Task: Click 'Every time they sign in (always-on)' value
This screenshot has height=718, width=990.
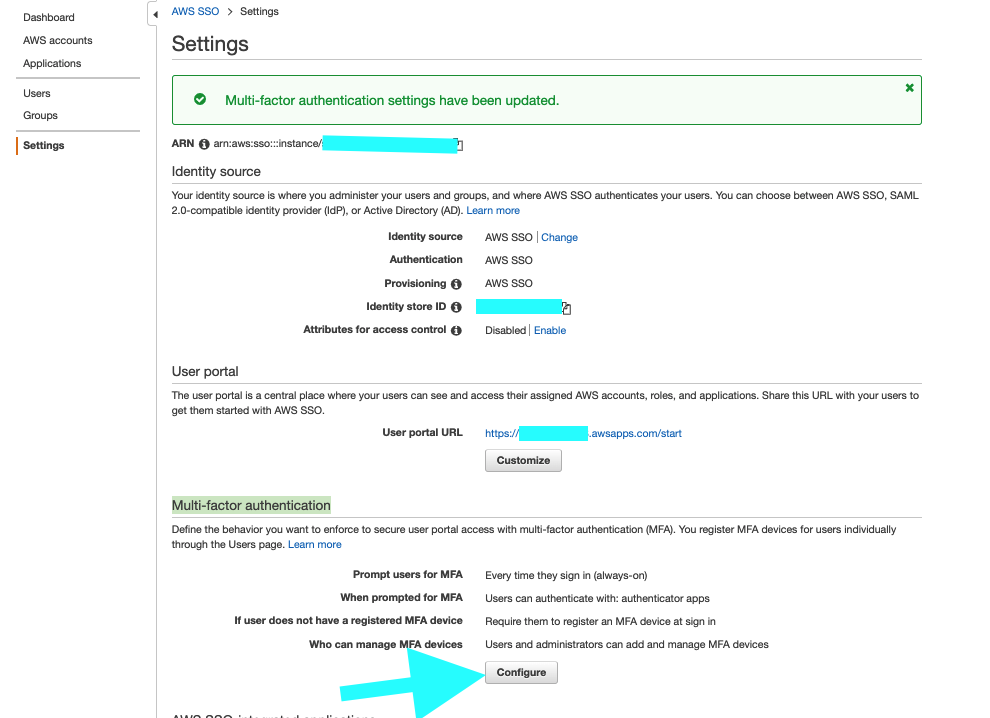Action: click(566, 575)
